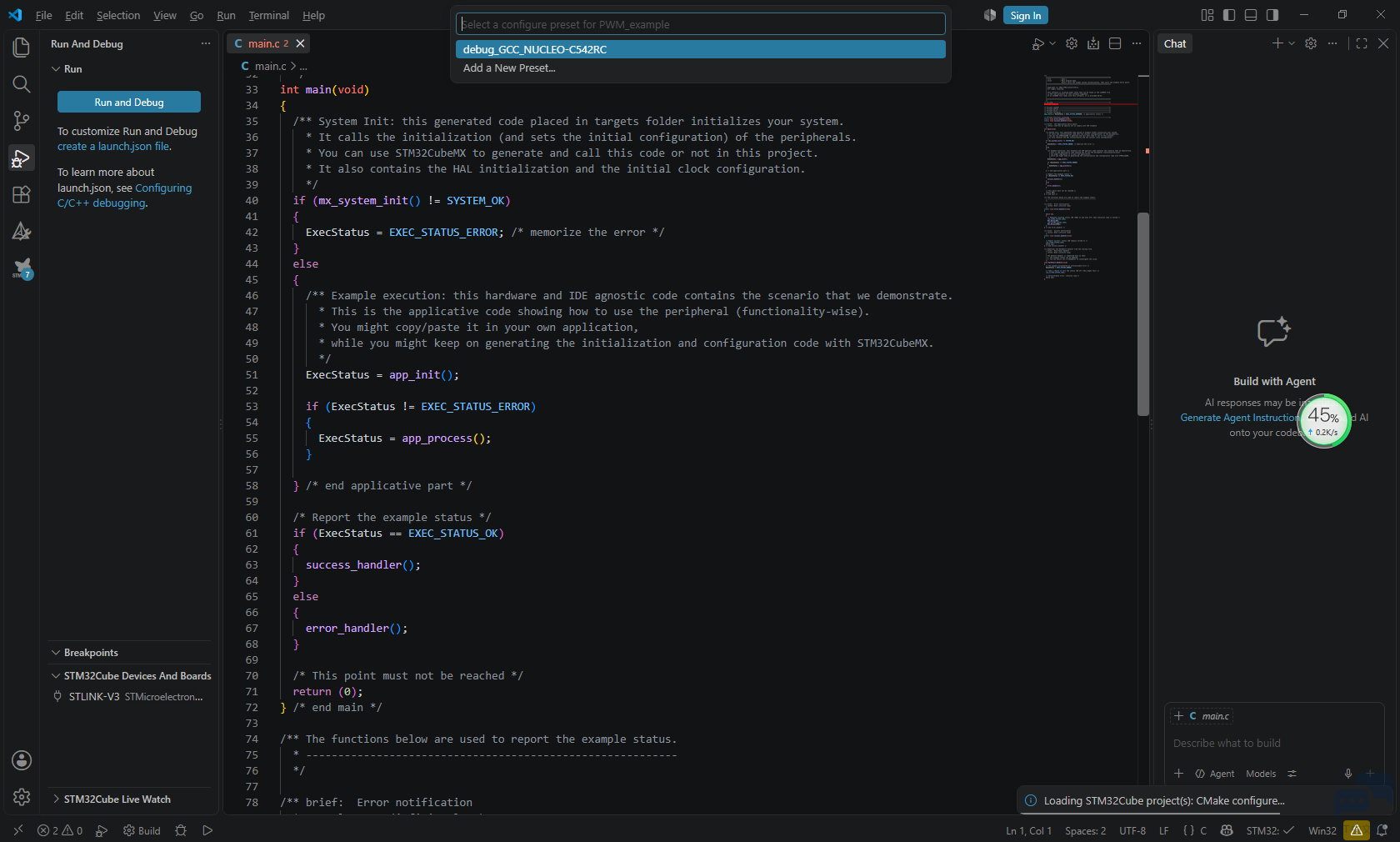
Task: Click the editor vertical scrollbar thumb
Action: coord(1143,313)
